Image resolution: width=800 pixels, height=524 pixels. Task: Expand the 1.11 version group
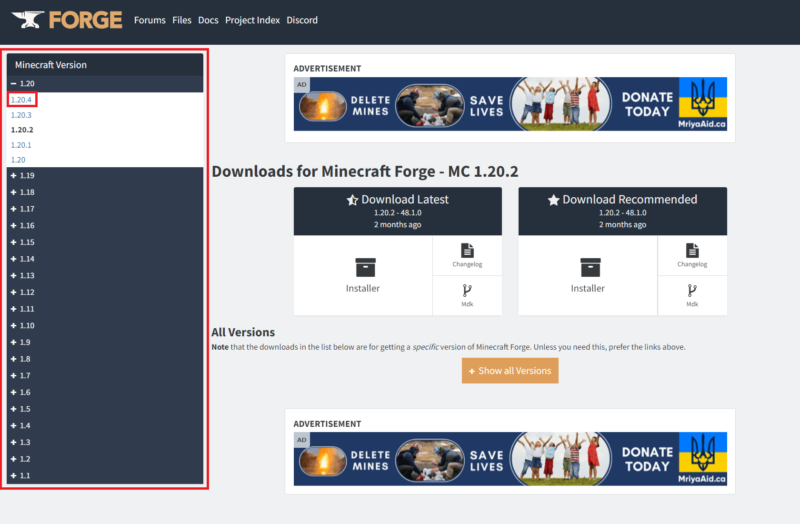pos(105,309)
